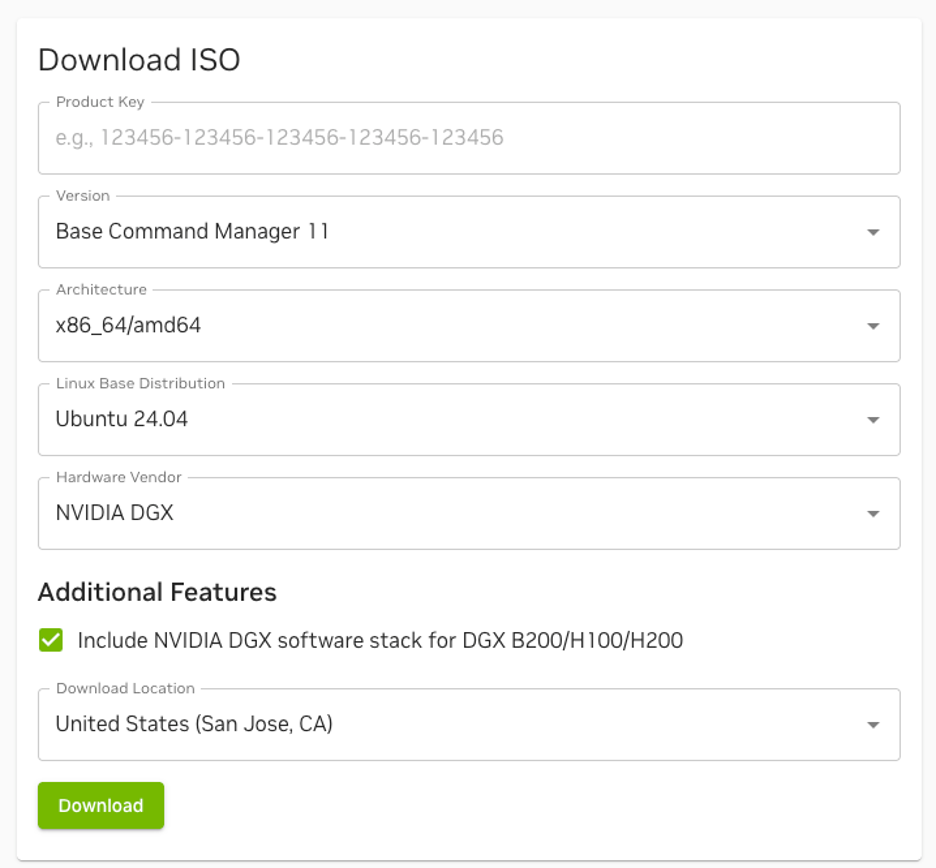Click the Download Location field label
This screenshot has width=936, height=868.
pos(125,688)
